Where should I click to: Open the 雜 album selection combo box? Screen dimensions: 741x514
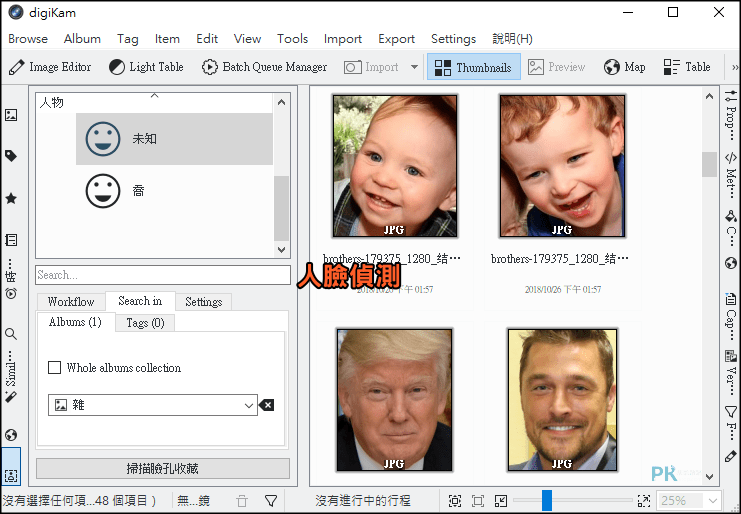153,405
